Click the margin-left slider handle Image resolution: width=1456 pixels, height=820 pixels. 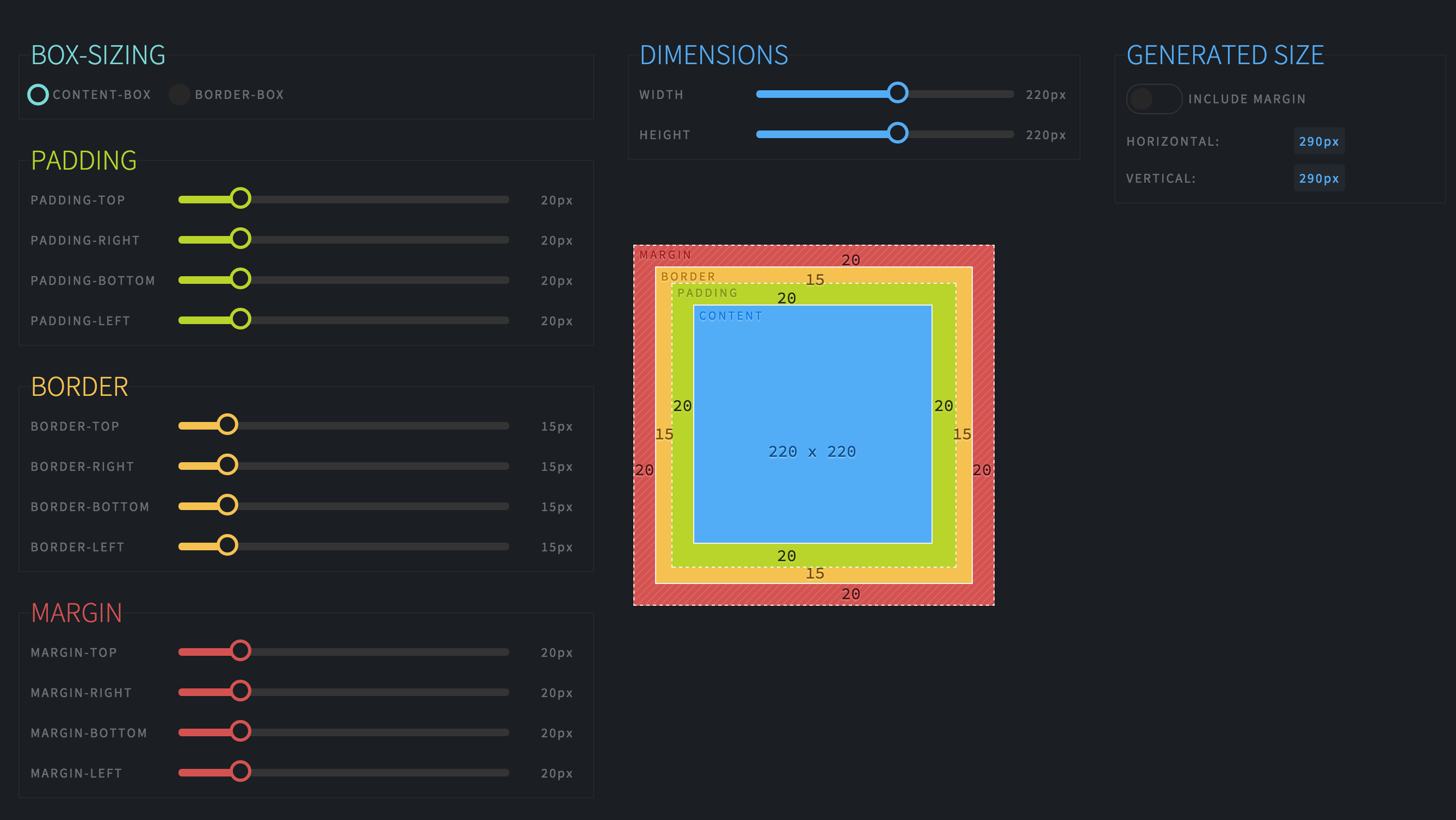[240, 772]
